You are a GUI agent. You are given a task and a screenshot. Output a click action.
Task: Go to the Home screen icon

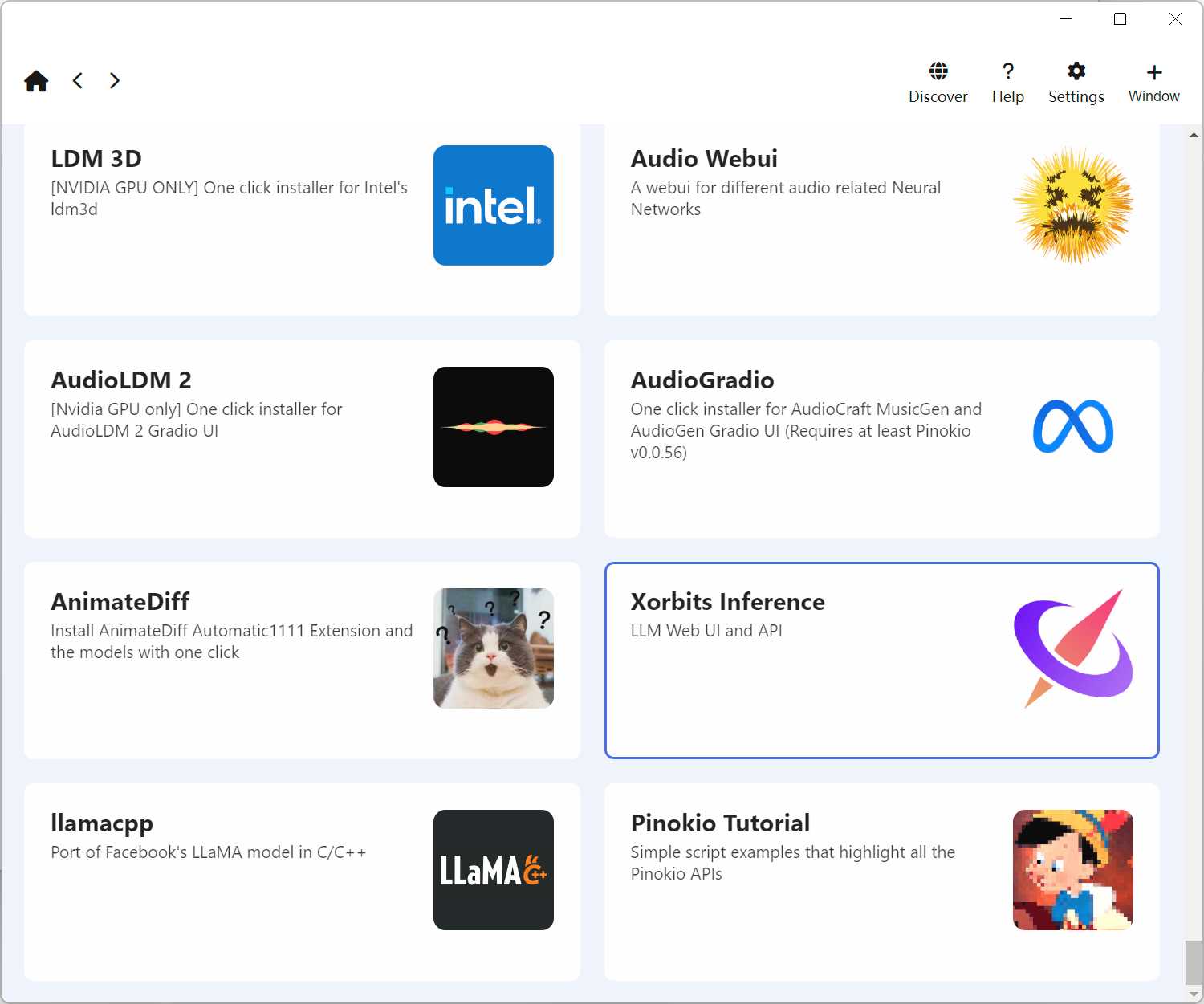pos(36,81)
